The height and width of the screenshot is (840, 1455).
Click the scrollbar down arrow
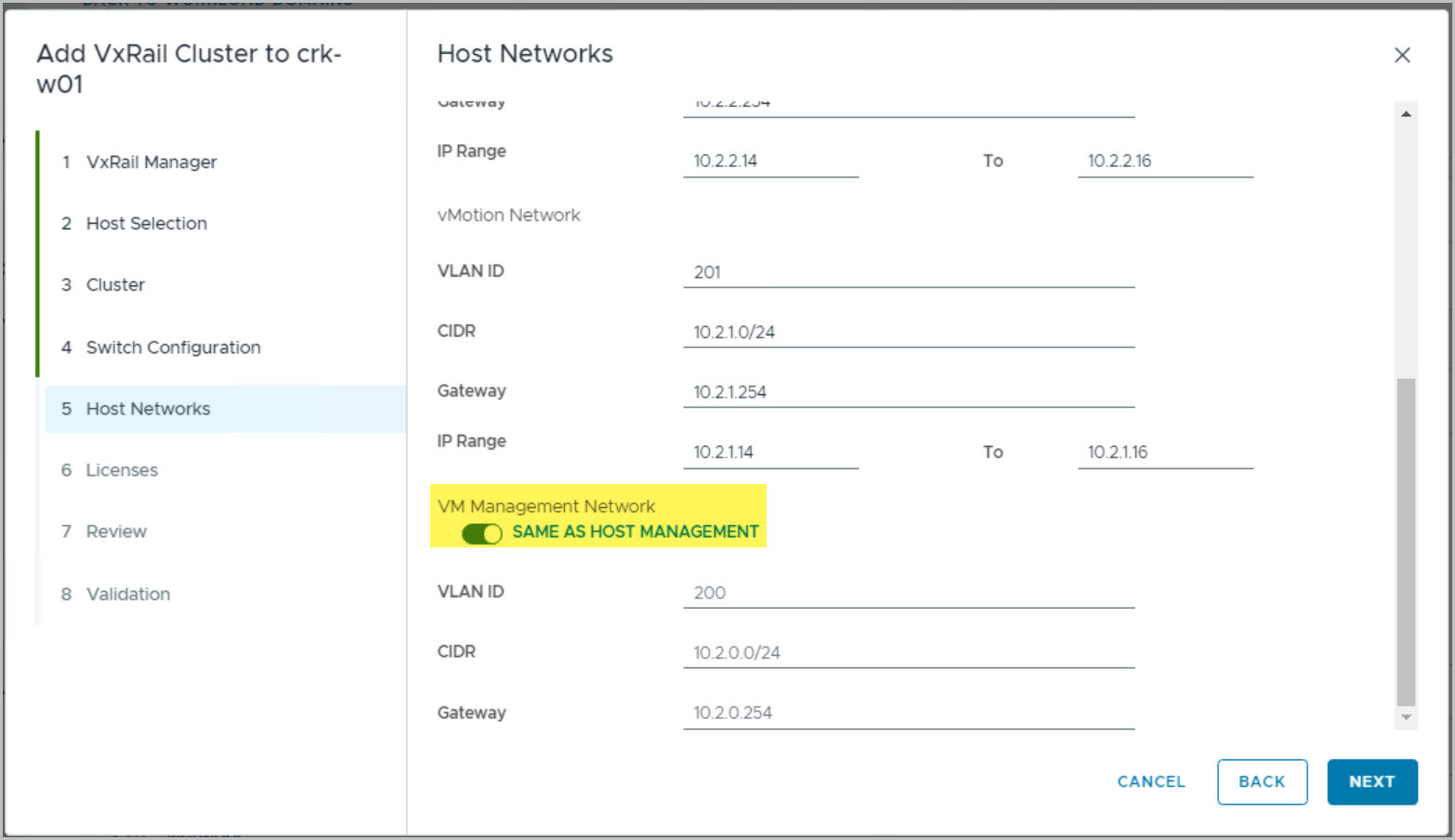pyautogui.click(x=1406, y=717)
